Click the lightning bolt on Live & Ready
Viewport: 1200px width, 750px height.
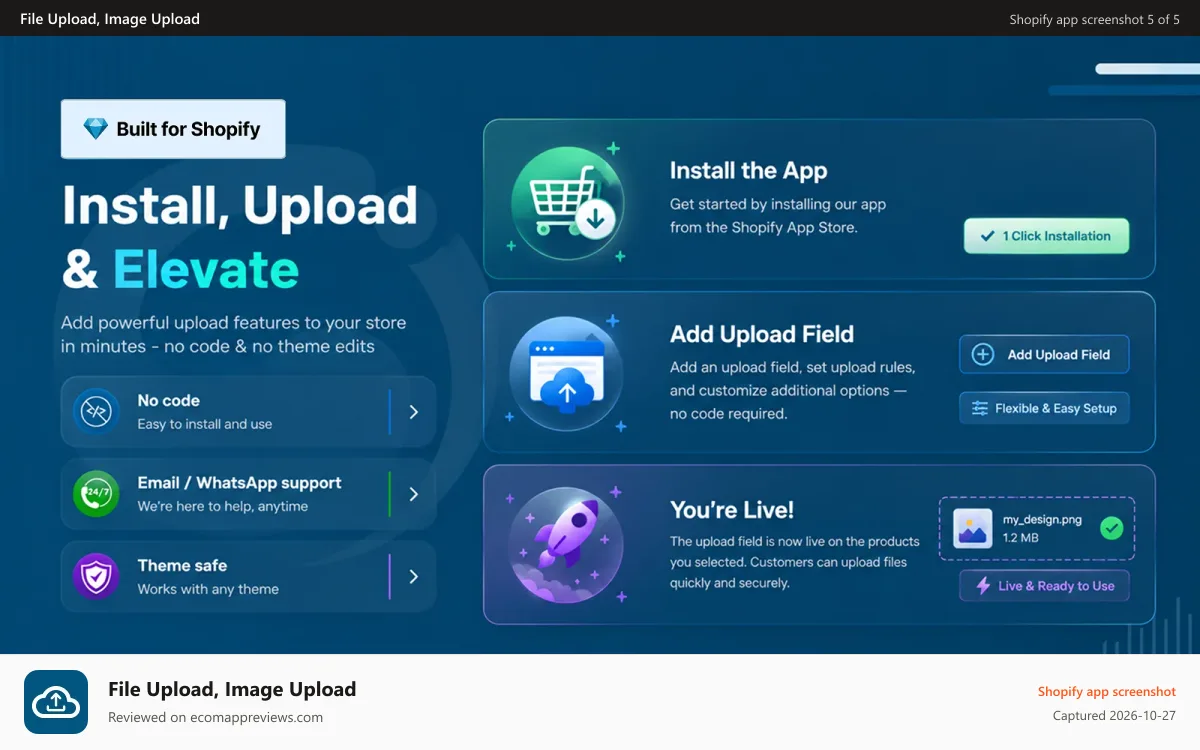coord(983,586)
